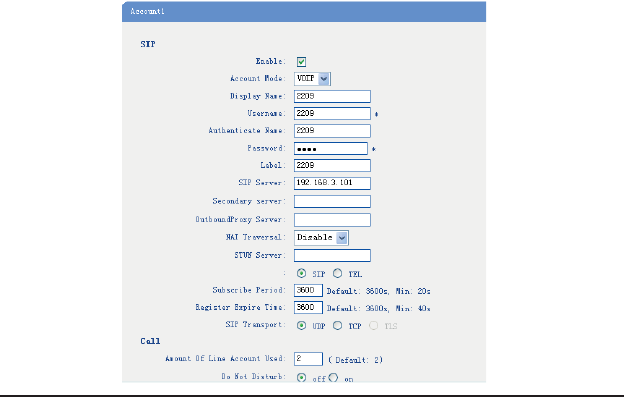624x397 pixels.
Task: Click the STUN Server input field
Action: [x=332, y=255]
